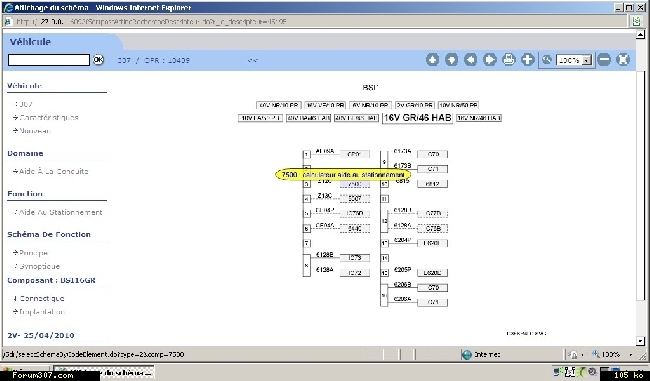Pan the schema down with the down-arrow icon
650x381 pixels.
click(451, 60)
